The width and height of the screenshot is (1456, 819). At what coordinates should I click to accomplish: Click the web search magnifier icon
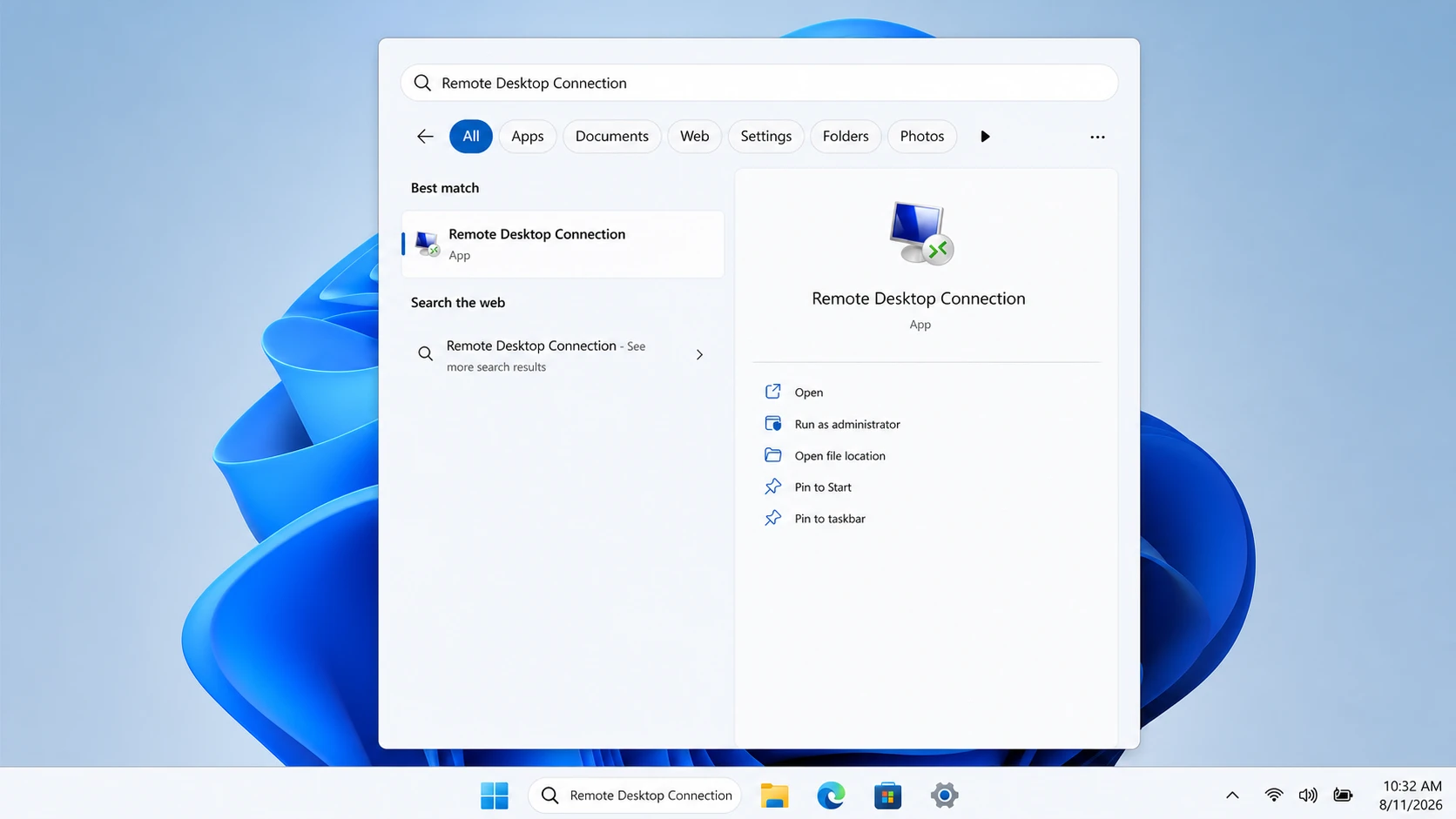coord(425,353)
